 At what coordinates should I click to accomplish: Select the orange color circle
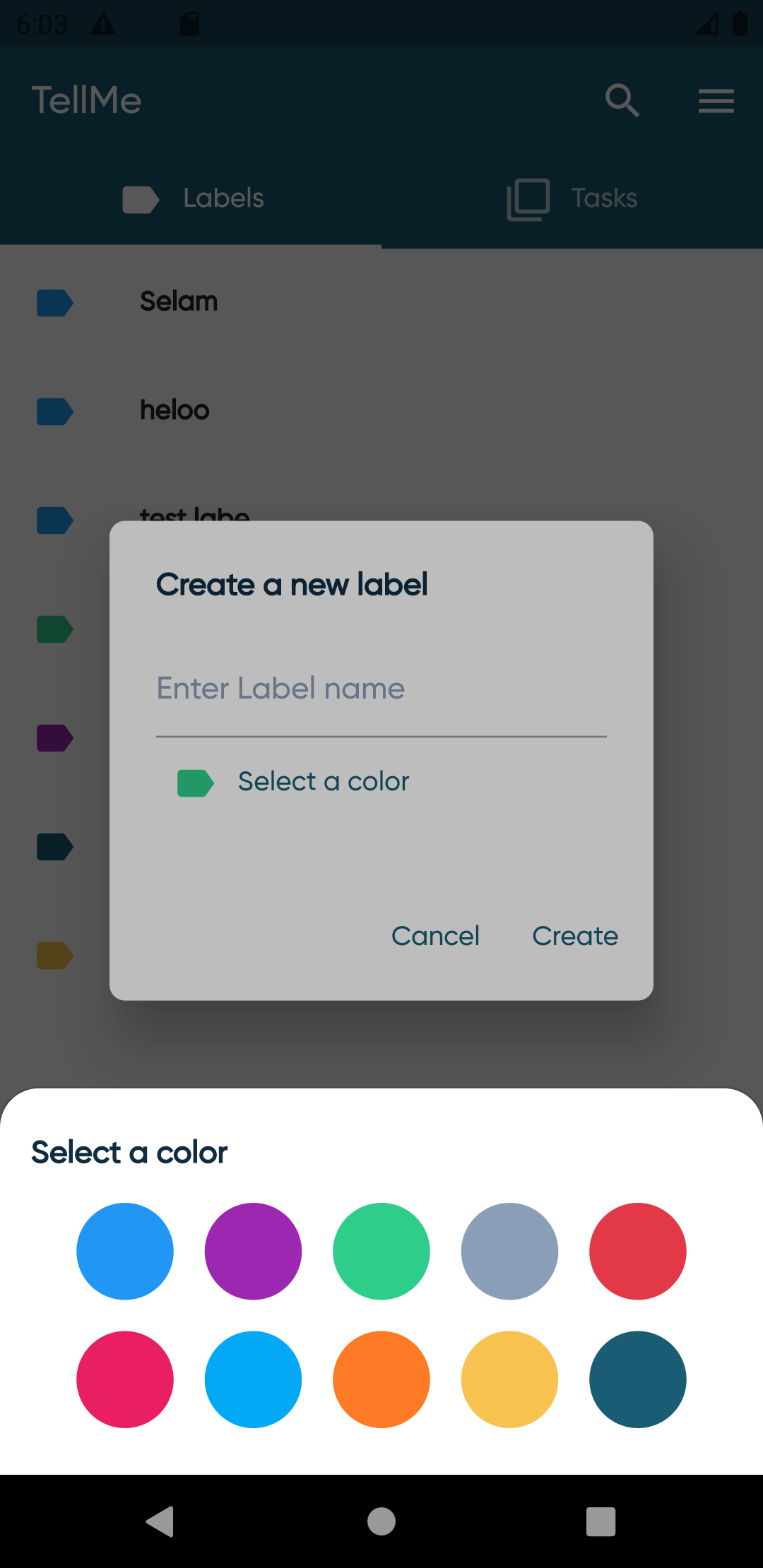click(381, 1379)
